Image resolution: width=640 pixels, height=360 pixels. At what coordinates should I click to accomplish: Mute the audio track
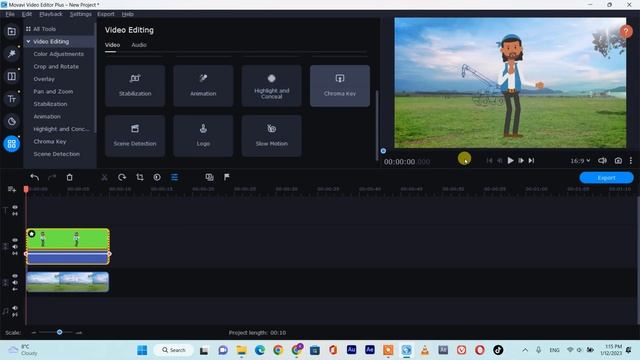(x=15, y=308)
